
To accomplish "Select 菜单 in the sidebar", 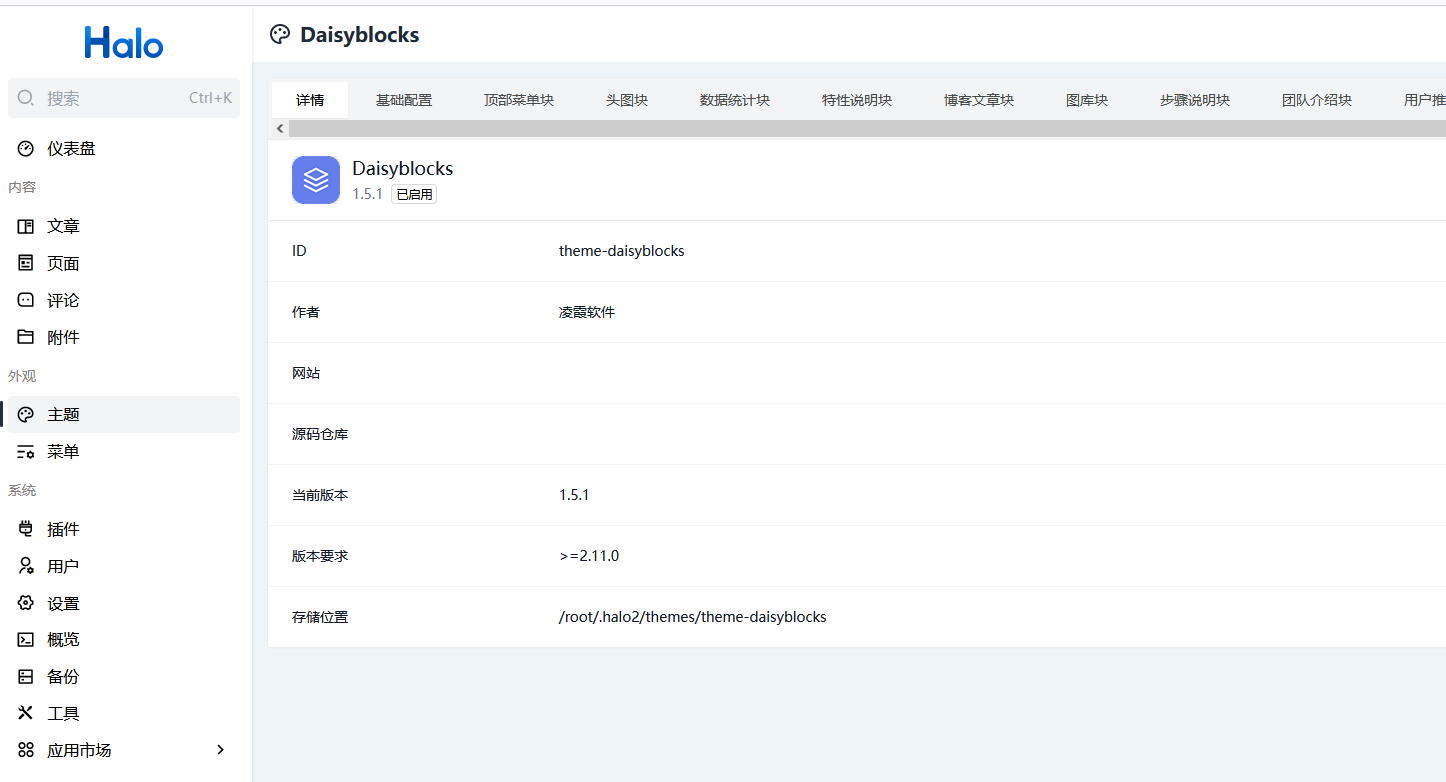I will (124, 452).
